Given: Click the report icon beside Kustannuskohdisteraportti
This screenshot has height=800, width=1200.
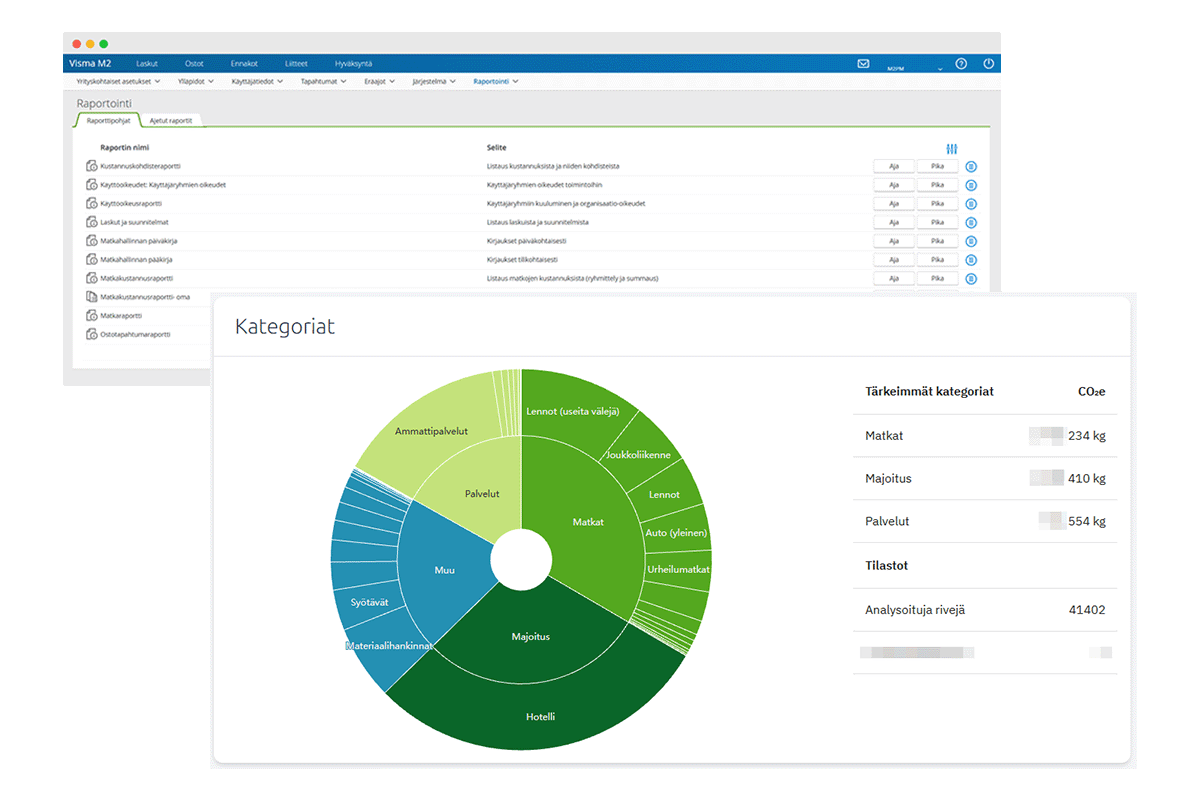Looking at the screenshot, I should 92,166.
